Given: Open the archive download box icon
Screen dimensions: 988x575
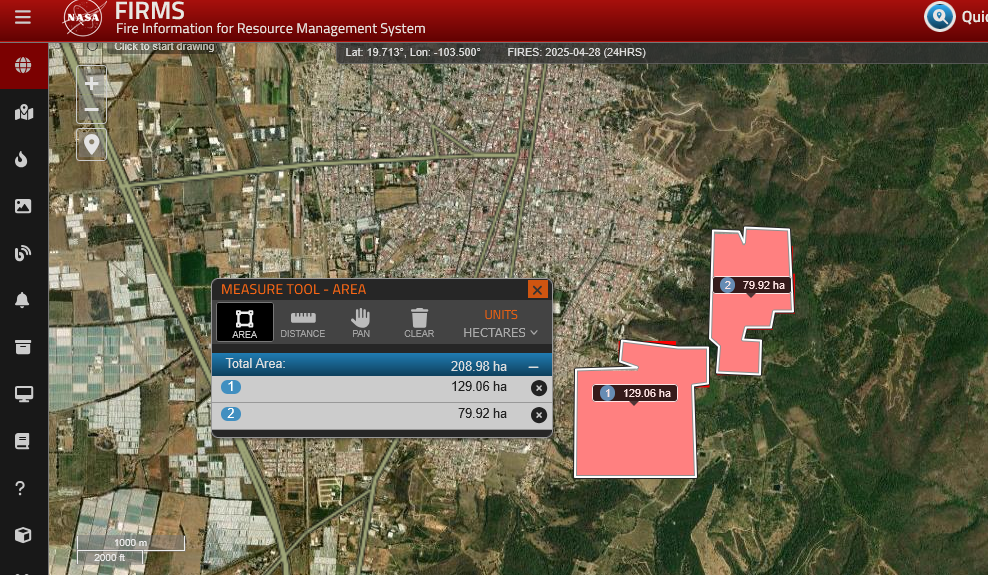Looking at the screenshot, I should click(x=23, y=347).
